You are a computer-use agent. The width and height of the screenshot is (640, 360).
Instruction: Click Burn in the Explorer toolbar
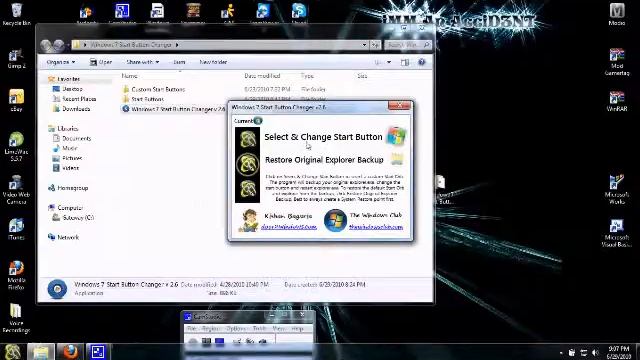click(179, 62)
